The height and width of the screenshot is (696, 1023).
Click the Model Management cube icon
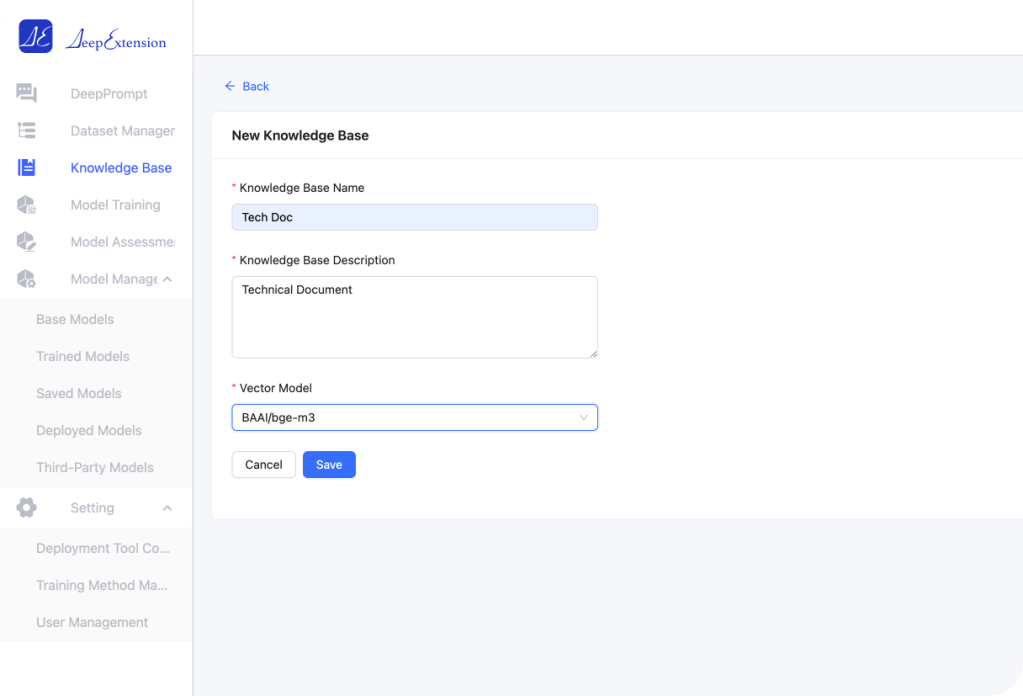27,279
